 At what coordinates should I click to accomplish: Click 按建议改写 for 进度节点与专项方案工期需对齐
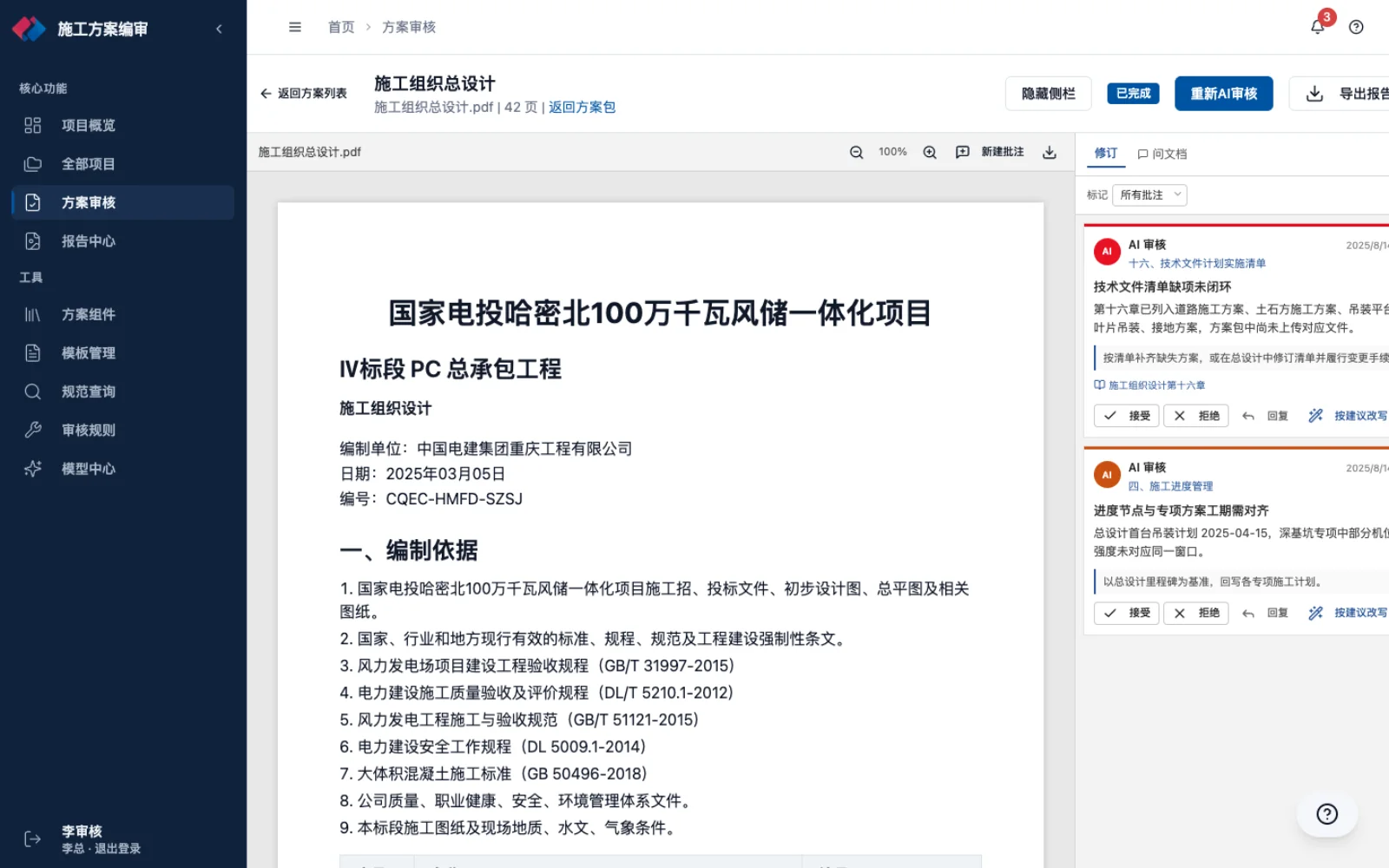coord(1348,613)
